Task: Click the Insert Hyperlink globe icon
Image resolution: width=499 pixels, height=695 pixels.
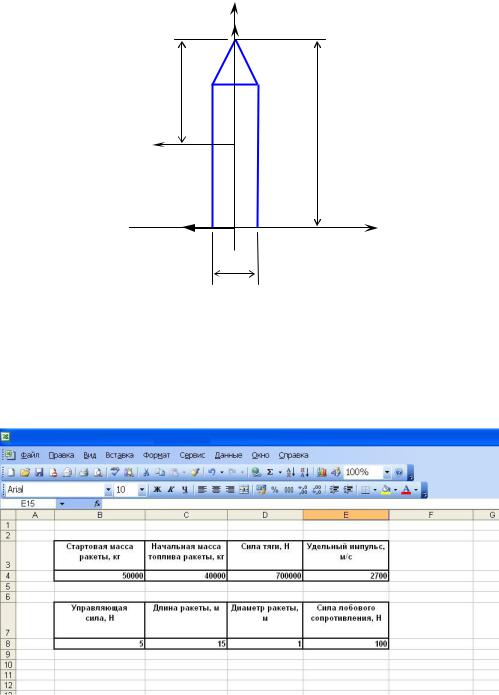Action: coord(256,472)
